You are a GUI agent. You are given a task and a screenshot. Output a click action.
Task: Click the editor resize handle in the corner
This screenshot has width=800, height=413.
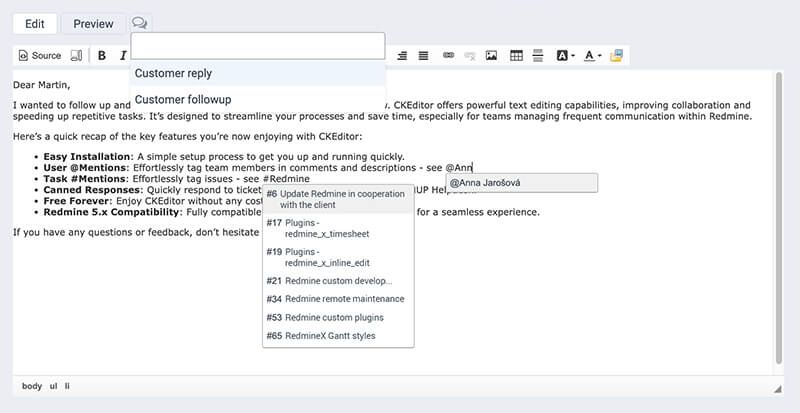(777, 389)
